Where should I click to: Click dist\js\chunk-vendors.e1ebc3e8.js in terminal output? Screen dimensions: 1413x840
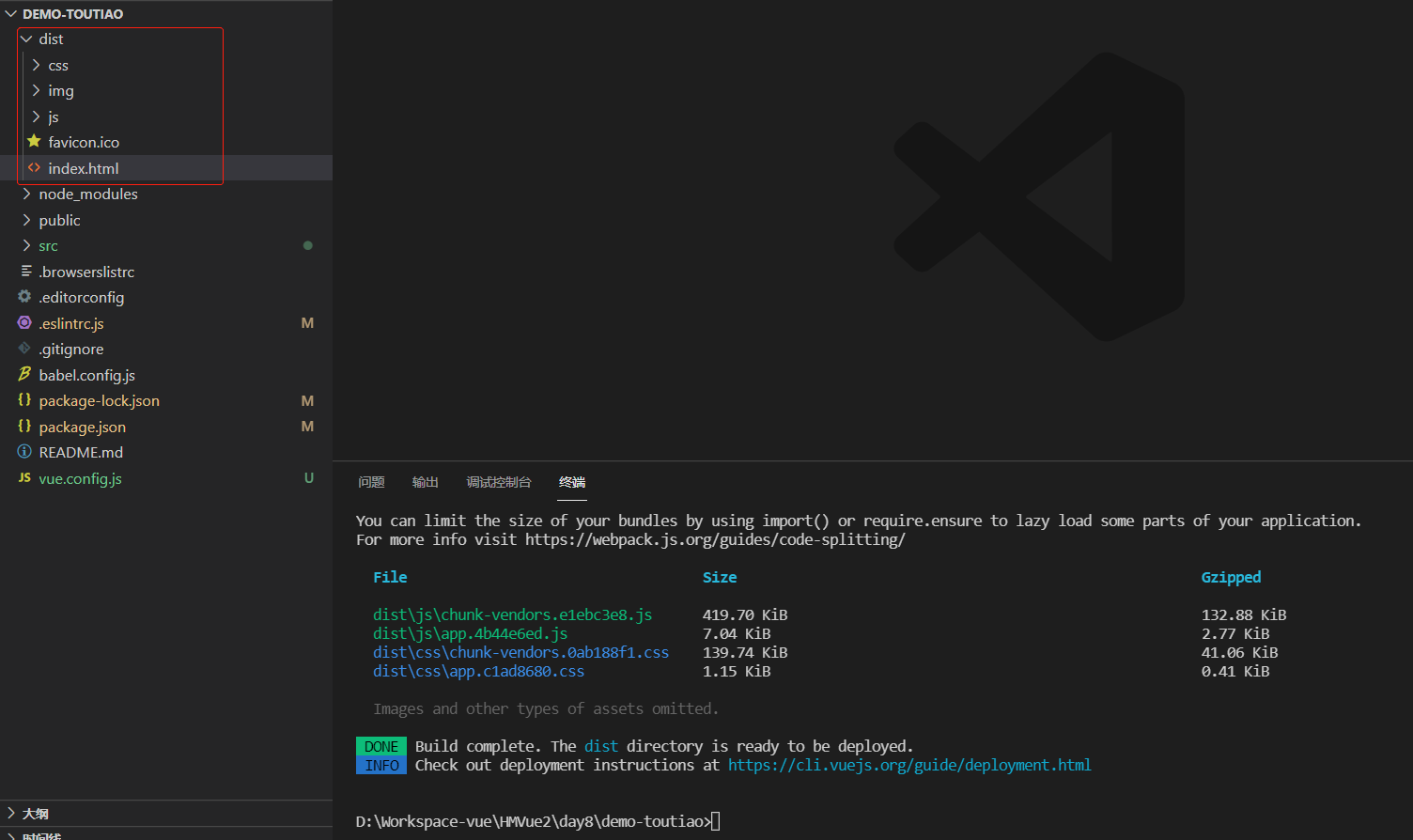512,614
